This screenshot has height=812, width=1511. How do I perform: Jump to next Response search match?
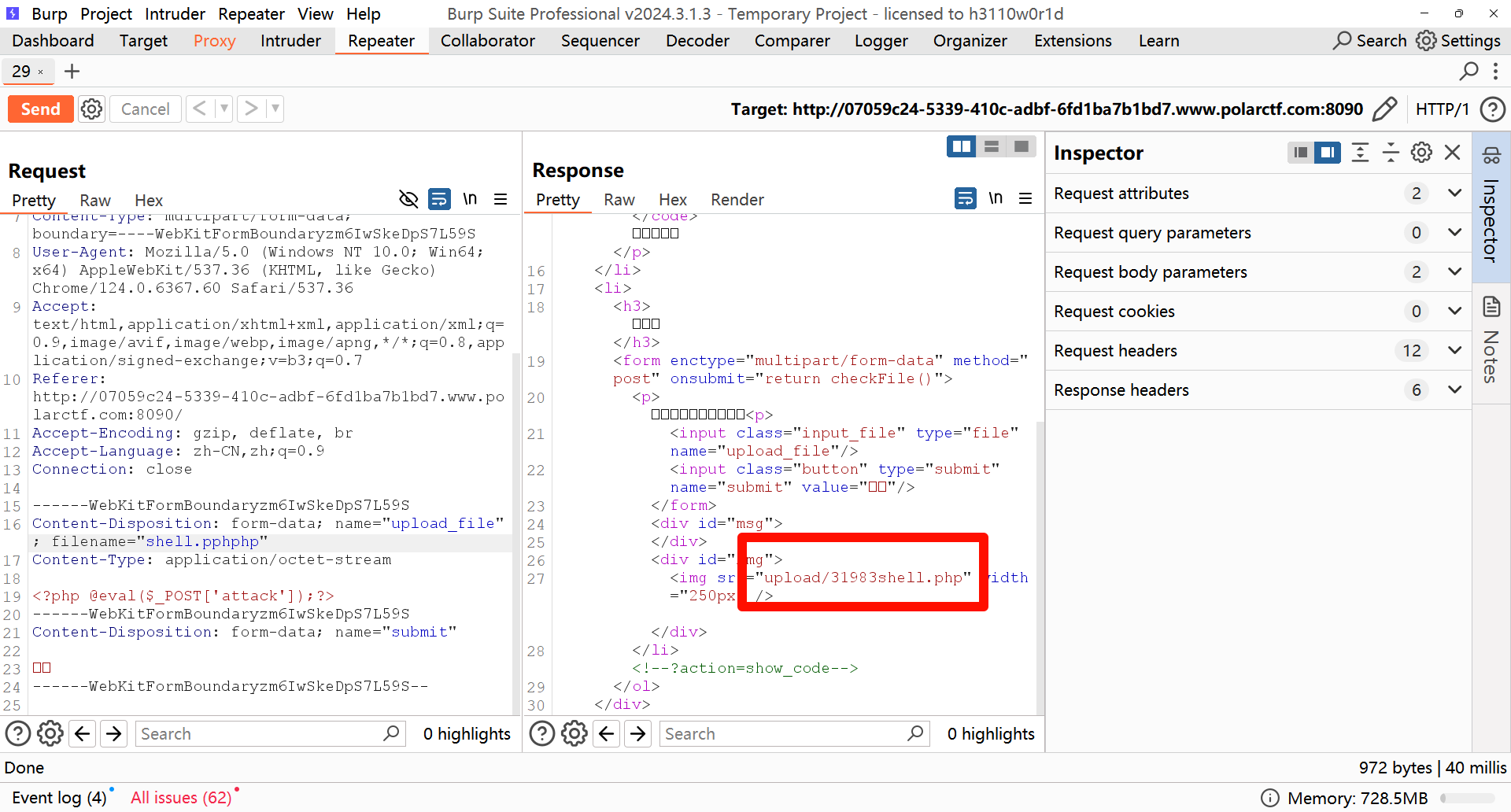coord(638,734)
